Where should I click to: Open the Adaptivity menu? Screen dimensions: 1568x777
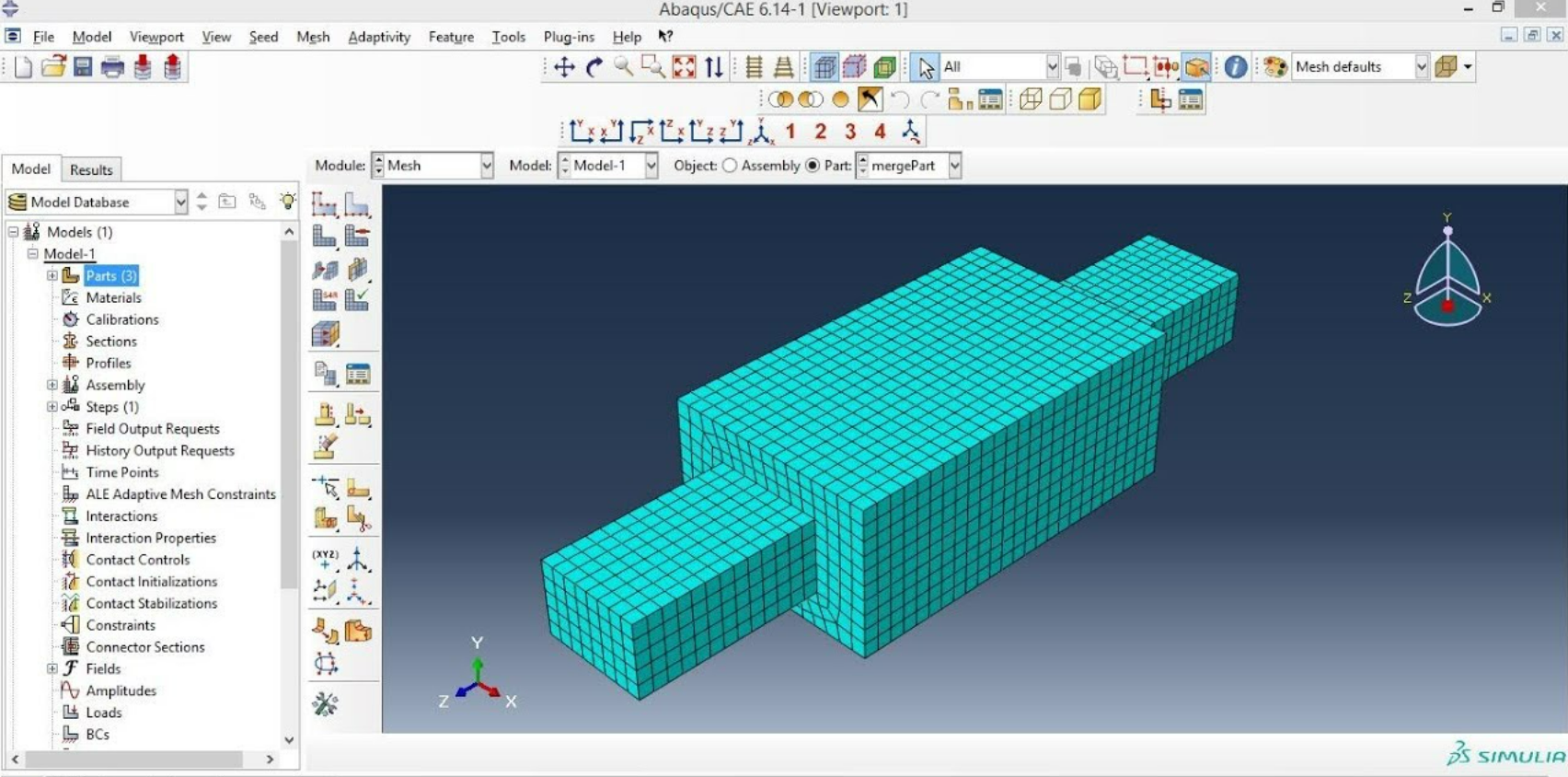click(379, 37)
